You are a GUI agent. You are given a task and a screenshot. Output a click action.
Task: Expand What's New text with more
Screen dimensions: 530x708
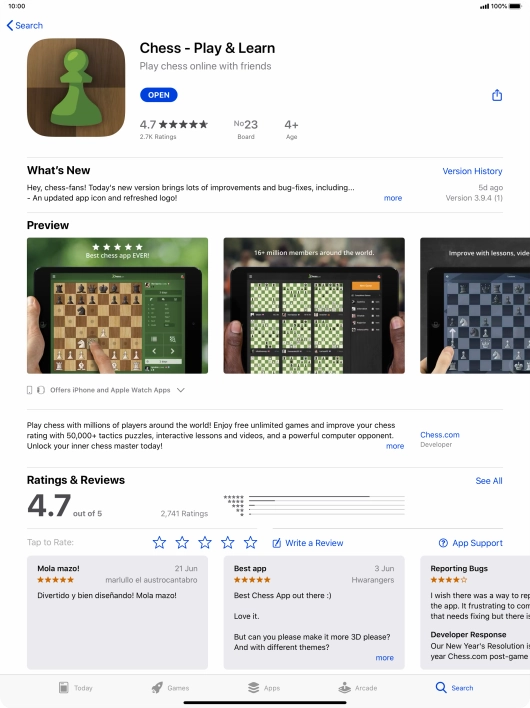coord(393,198)
